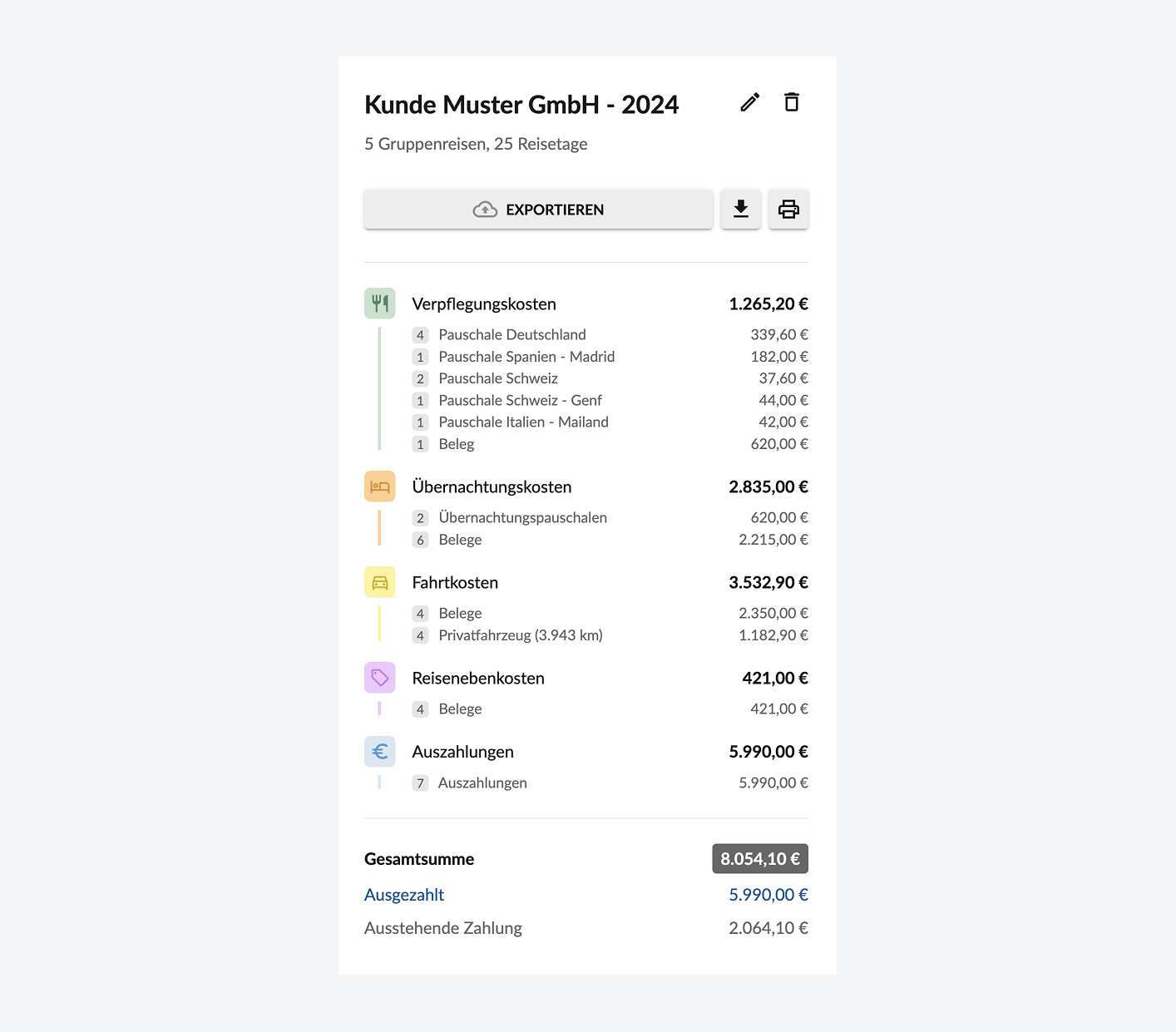Image resolution: width=1176 pixels, height=1032 pixels.
Task: Click the orange bed accommodation icon
Action: coord(380,486)
